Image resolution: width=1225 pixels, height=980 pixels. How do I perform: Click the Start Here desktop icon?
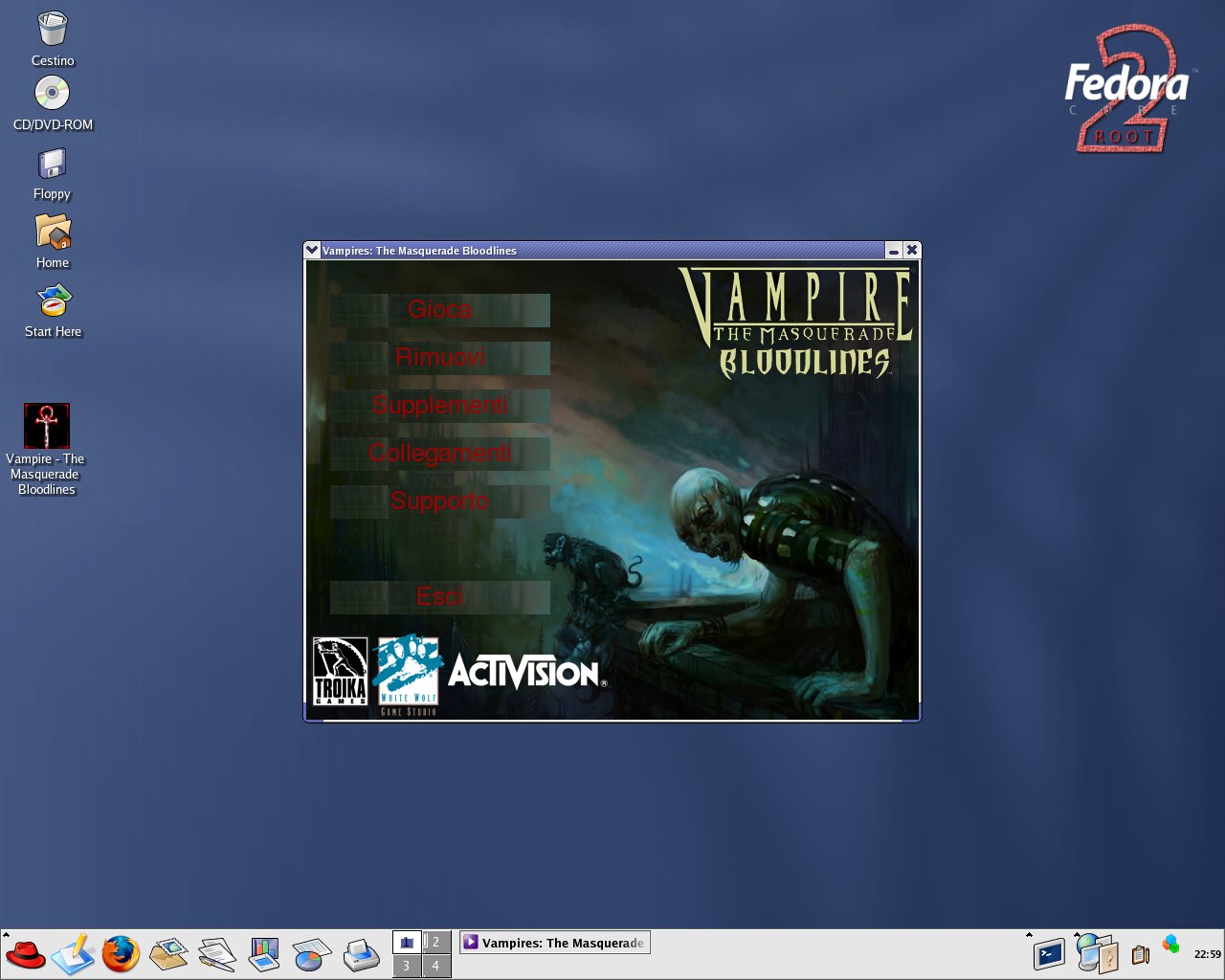[53, 312]
